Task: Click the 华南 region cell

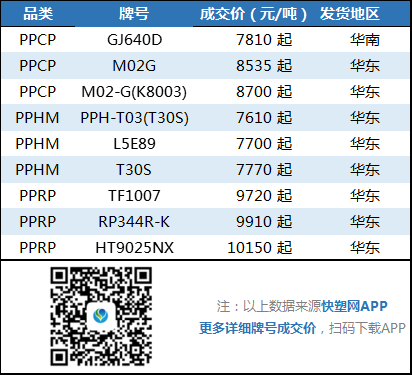Action: (365, 40)
